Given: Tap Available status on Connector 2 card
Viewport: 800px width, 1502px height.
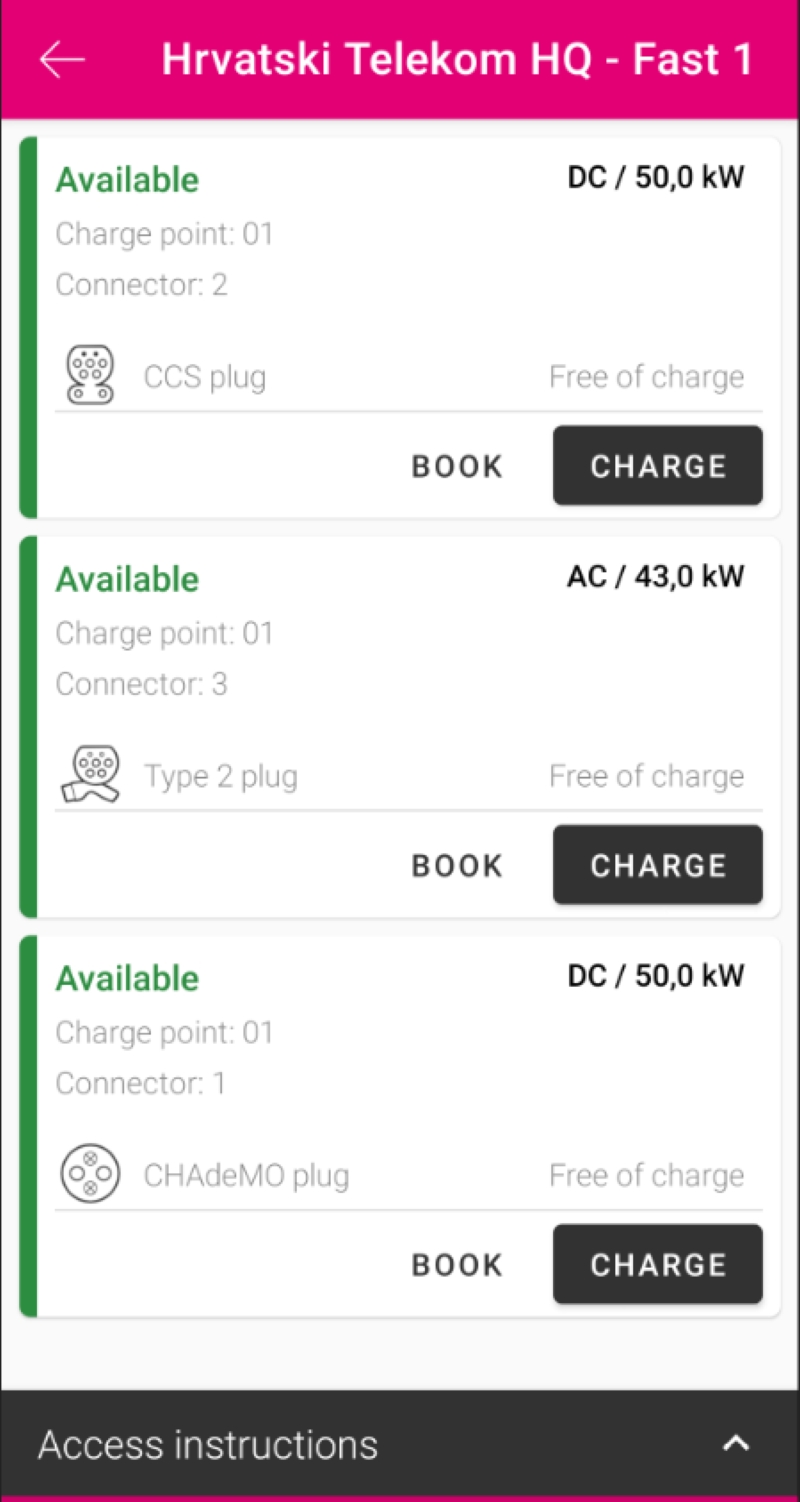Looking at the screenshot, I should click(x=127, y=180).
